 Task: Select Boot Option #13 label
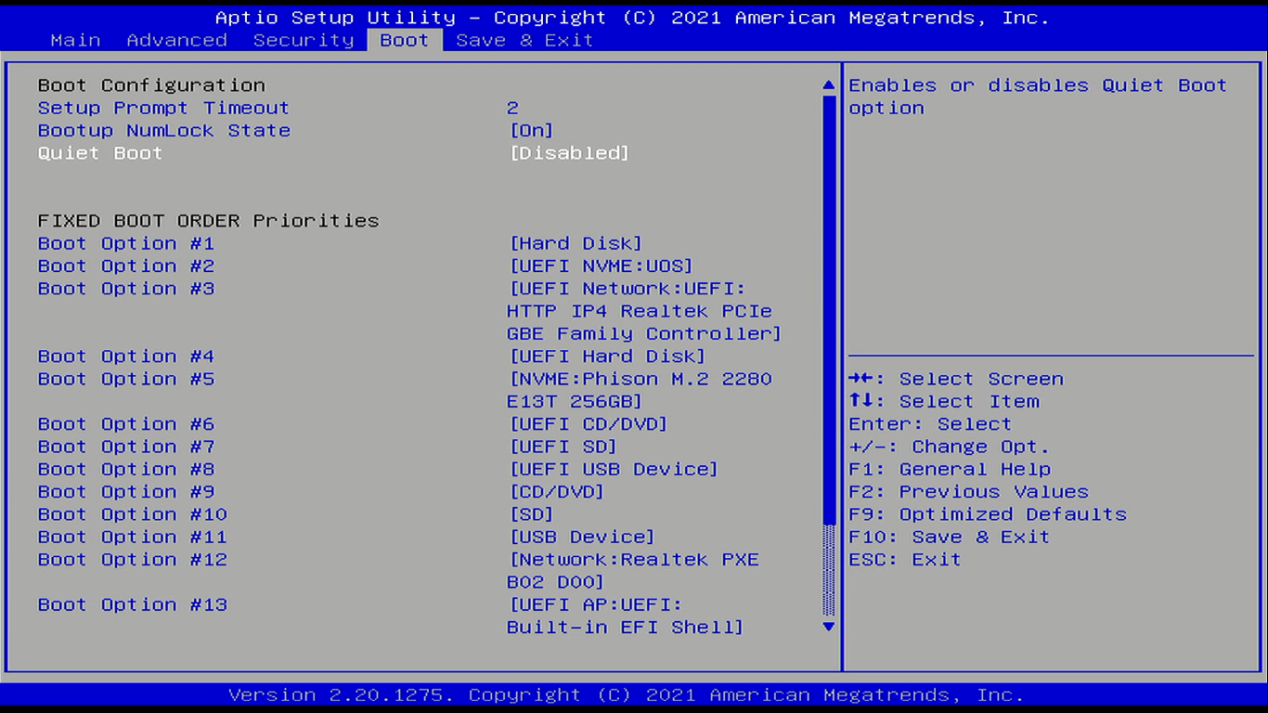point(132,605)
